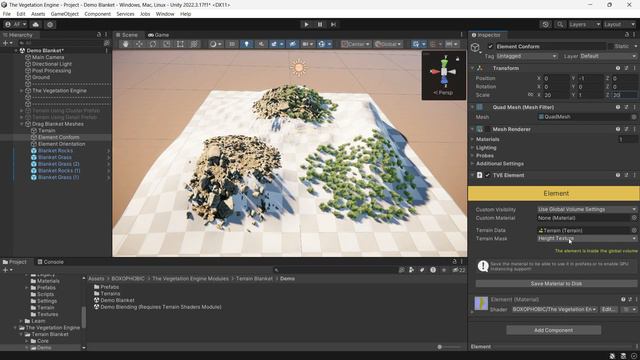Open the Layout dropdown
Viewport: 640px width, 360px height.
(x=619, y=24)
